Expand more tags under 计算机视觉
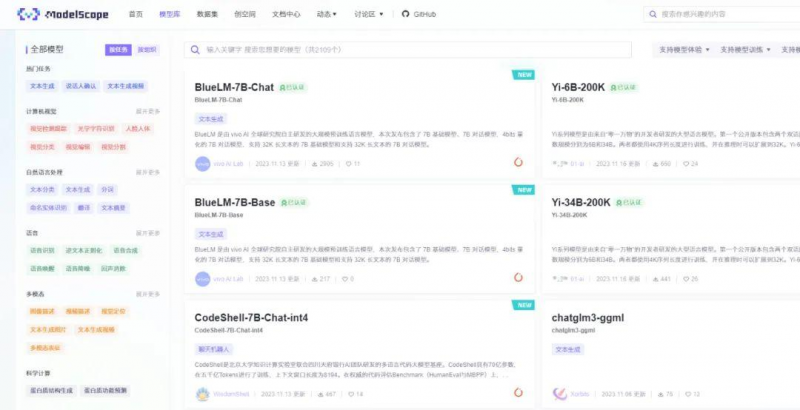The image size is (800, 410). [148, 111]
